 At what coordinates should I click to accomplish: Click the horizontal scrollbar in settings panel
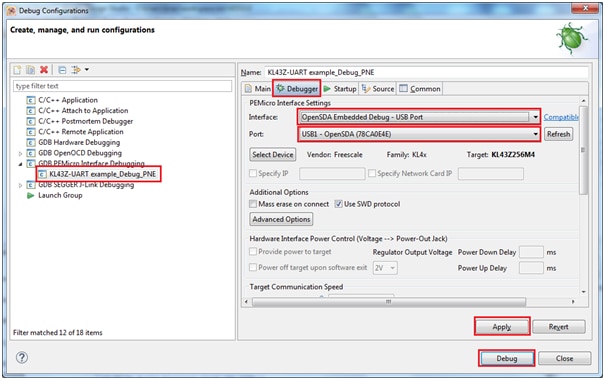[389, 302]
